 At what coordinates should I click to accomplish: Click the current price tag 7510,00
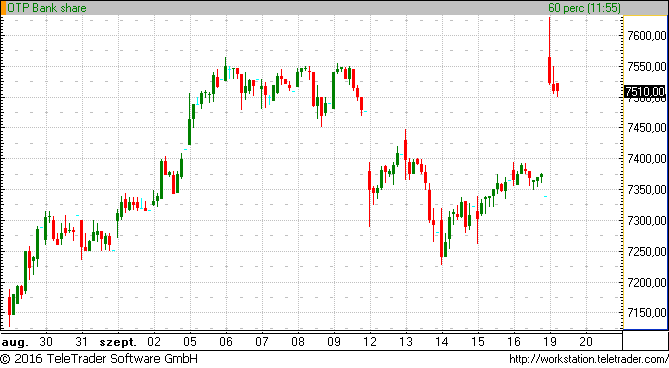(x=645, y=91)
